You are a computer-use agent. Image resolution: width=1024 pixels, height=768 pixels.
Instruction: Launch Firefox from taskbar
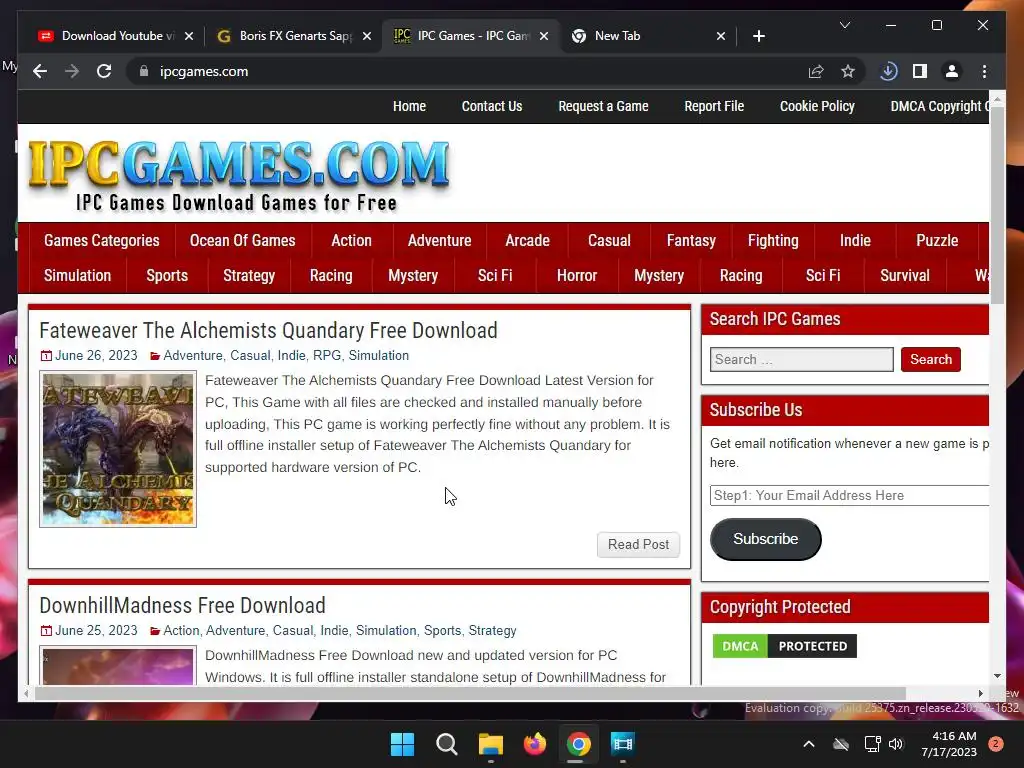(x=534, y=744)
